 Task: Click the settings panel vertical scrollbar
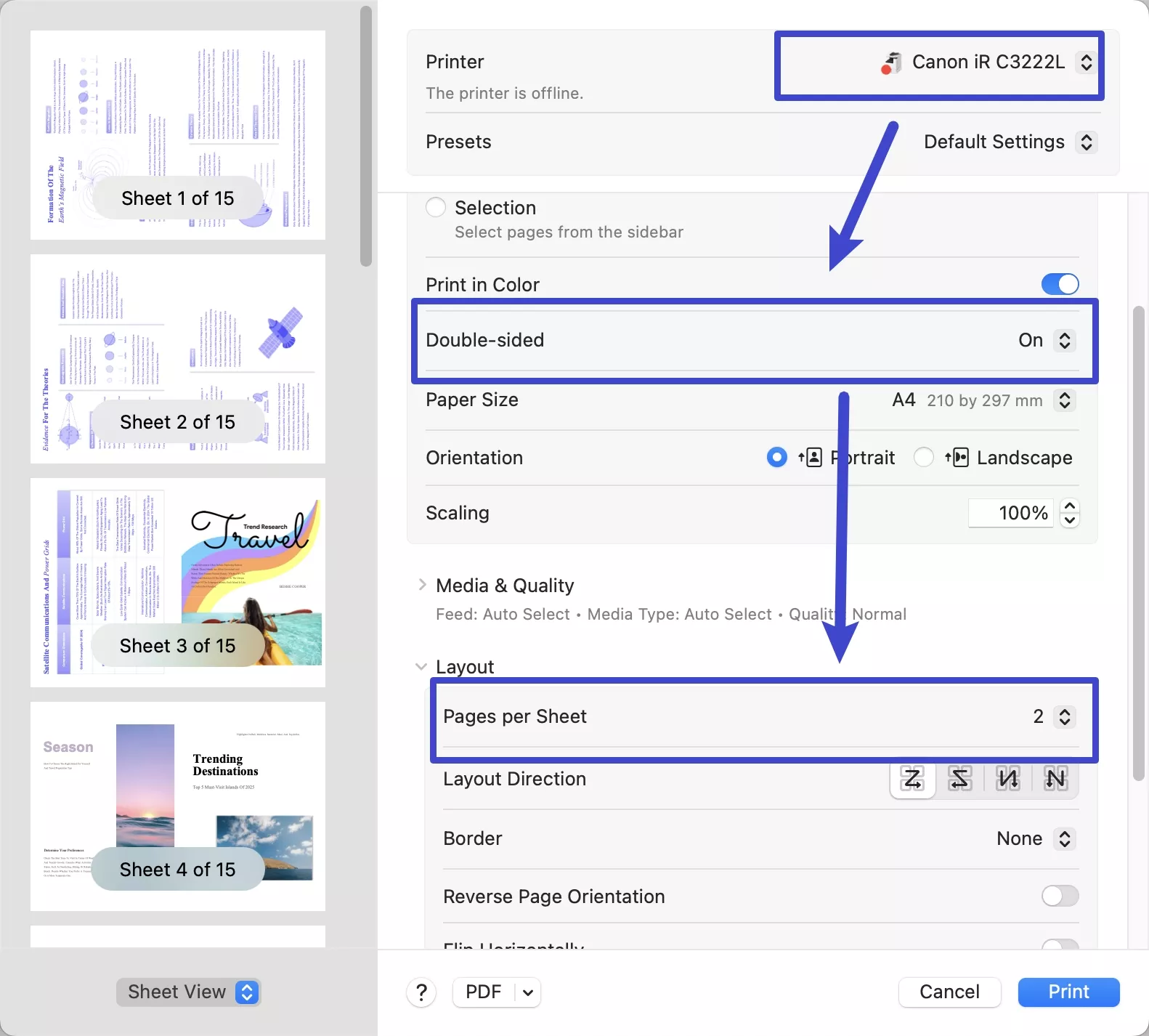pos(1138,543)
